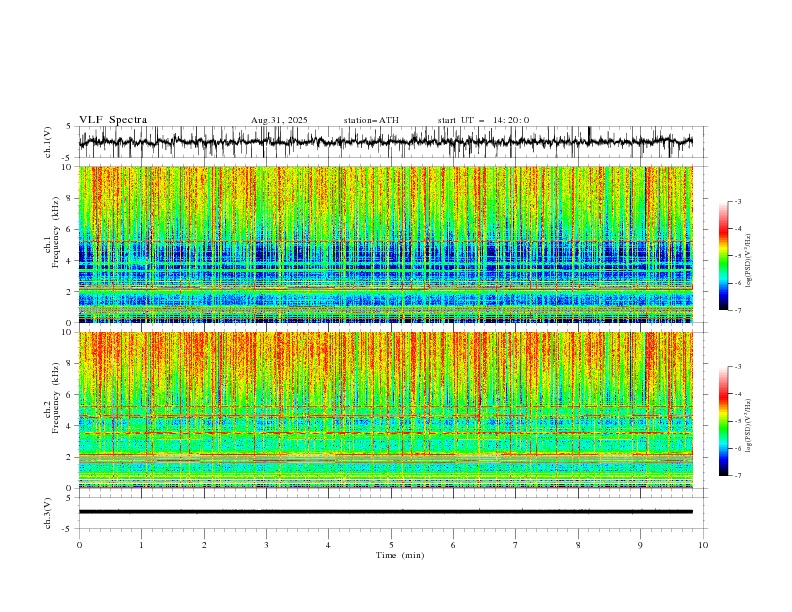The height and width of the screenshot is (612, 792).
Task: Click the ch.2 color bar 'log(PSD)(V²/Hz)' label
Action: pyautogui.click(x=748, y=426)
